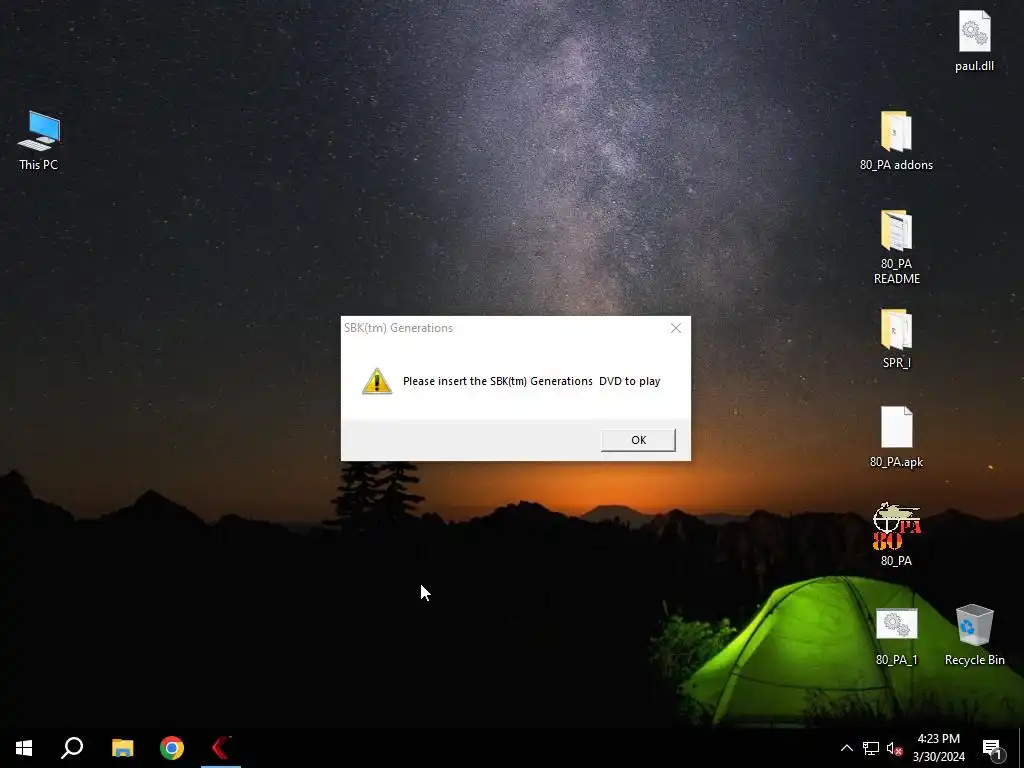Click the SBK(tm) Generations title text
The height and width of the screenshot is (768, 1024).
[398, 328]
